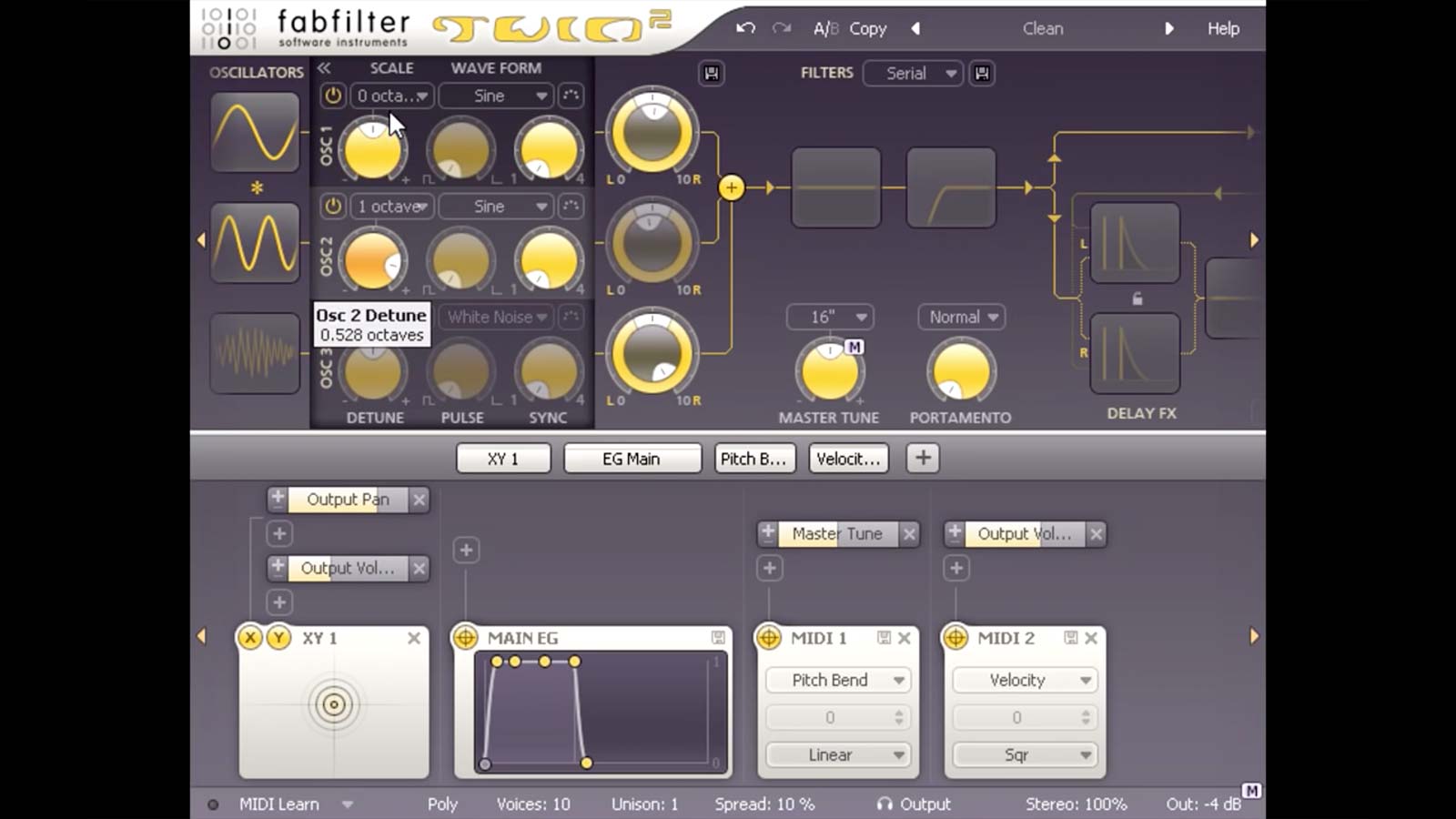Toggle the OSC 2 power button
1456x819 pixels.
pos(330,207)
